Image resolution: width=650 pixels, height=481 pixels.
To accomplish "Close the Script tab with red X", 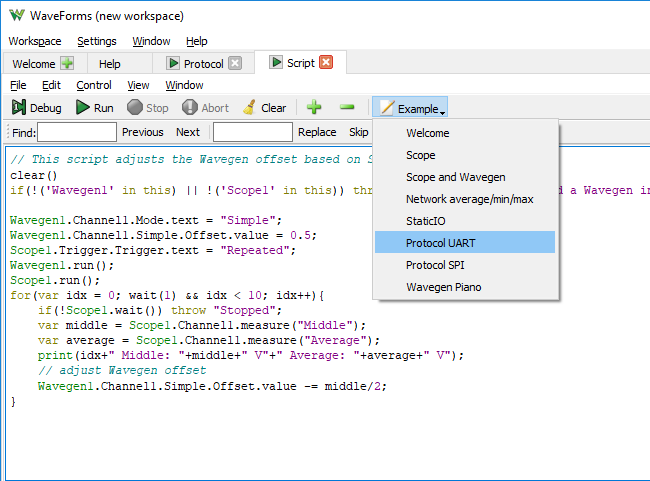I will (326, 63).
